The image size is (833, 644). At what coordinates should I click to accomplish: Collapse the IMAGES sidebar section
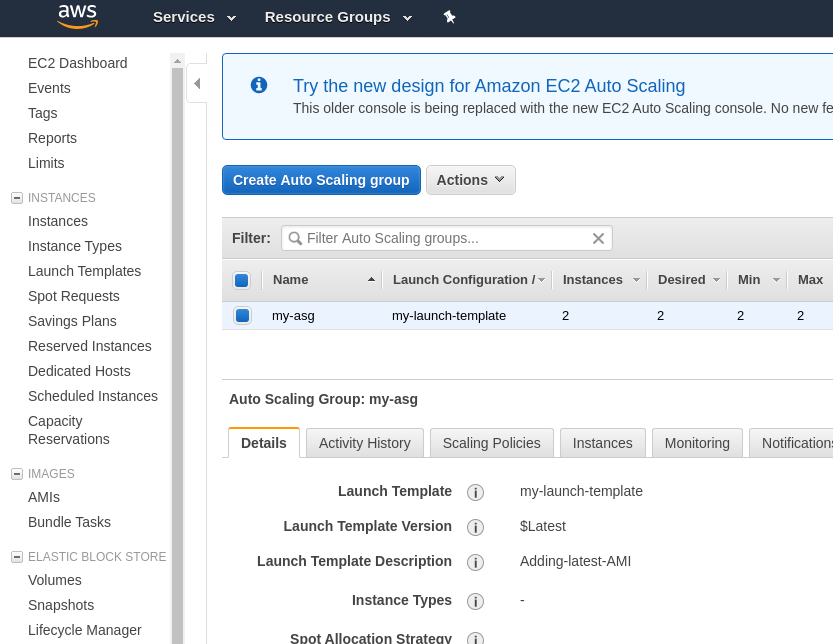(x=17, y=473)
